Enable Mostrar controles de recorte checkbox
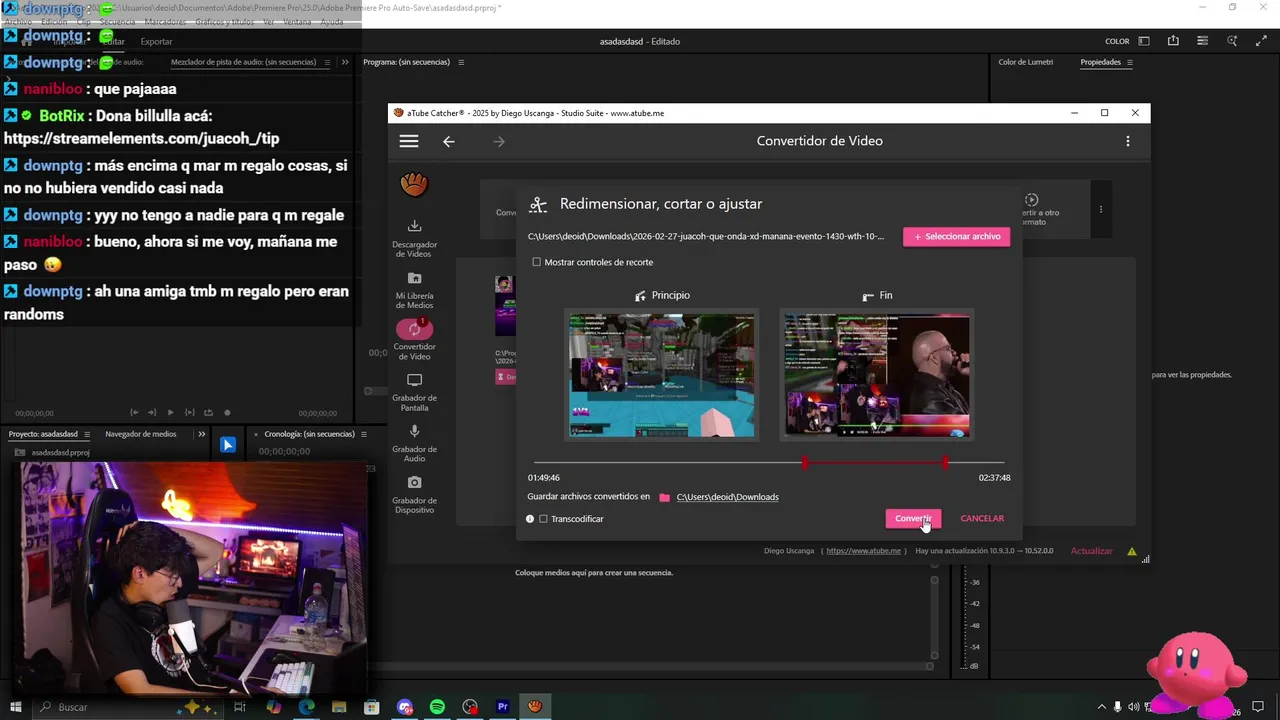1280x720 pixels. point(537,262)
